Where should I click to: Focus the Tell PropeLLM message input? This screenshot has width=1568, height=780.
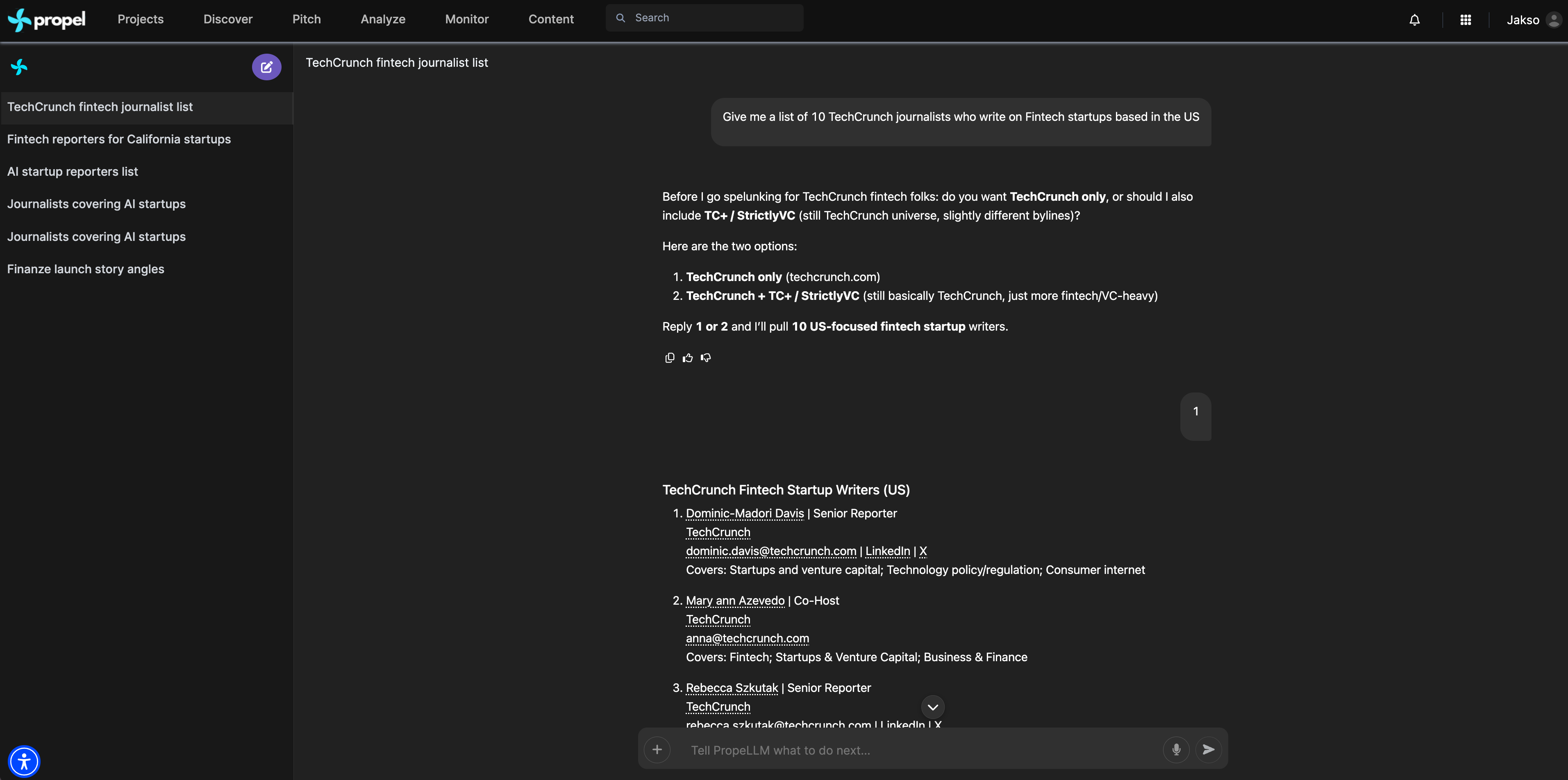point(913,750)
